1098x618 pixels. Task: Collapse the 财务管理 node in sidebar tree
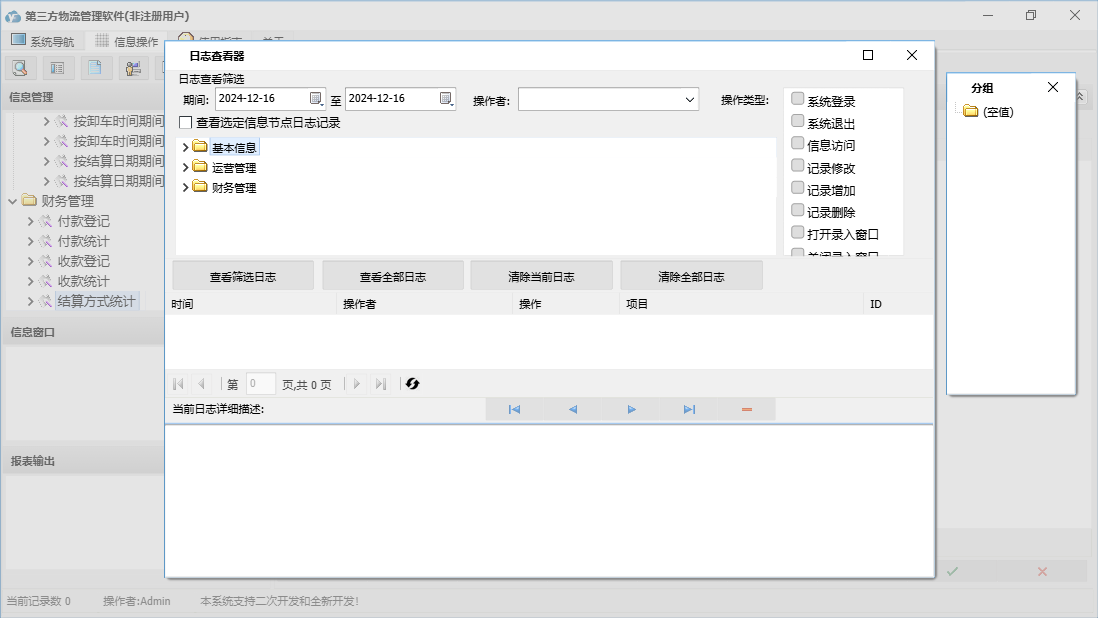[13, 201]
